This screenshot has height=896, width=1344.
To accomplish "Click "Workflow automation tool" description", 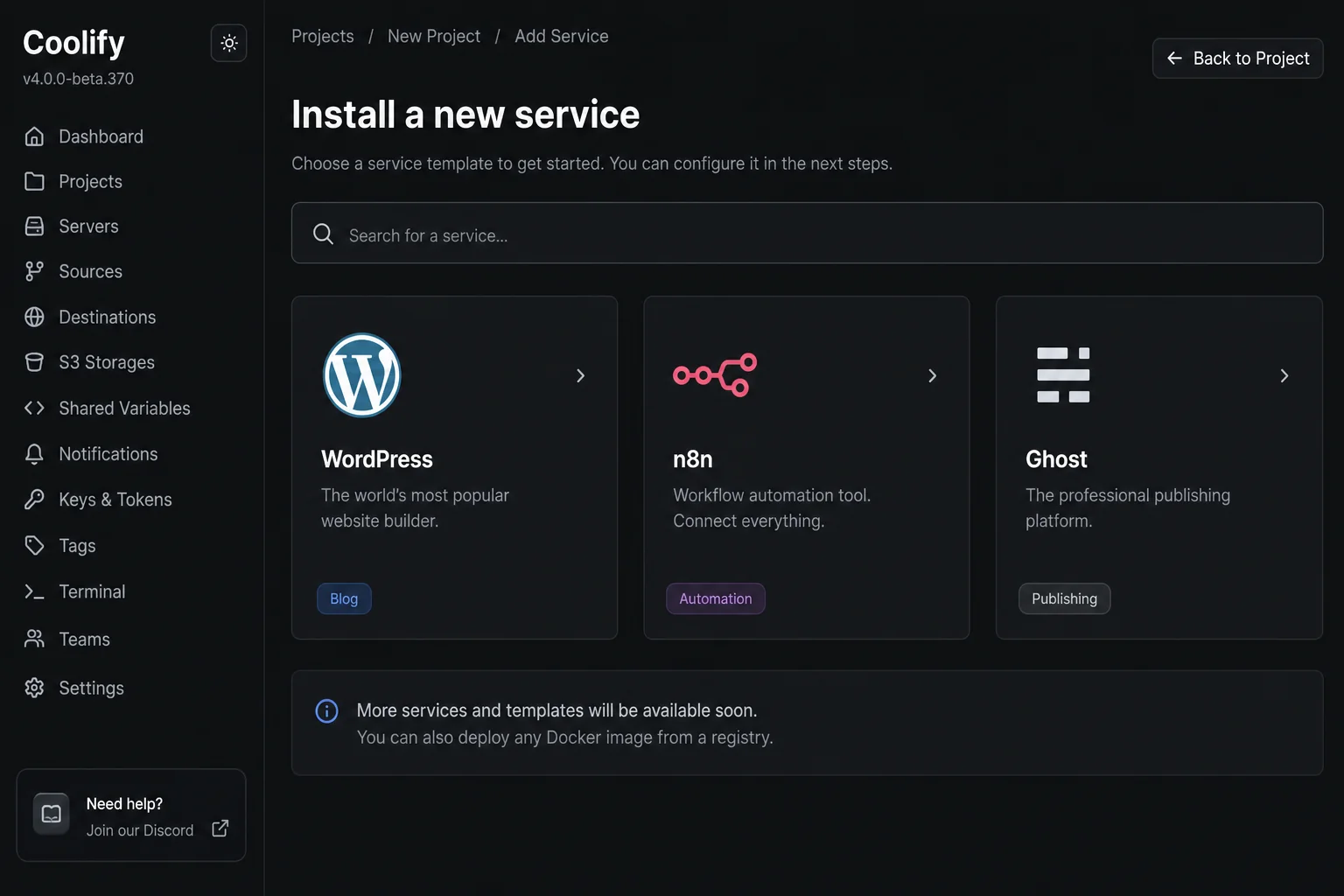I will 772,507.
